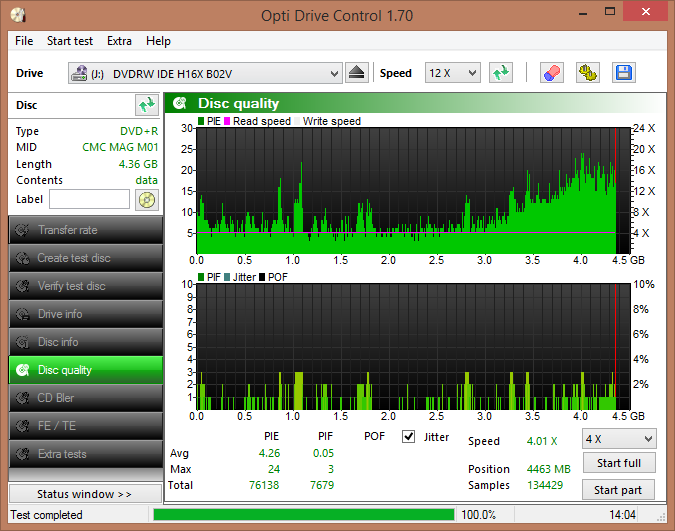This screenshot has width=675, height=531.
Task: Click the Disc quality header icon
Action: [180, 103]
